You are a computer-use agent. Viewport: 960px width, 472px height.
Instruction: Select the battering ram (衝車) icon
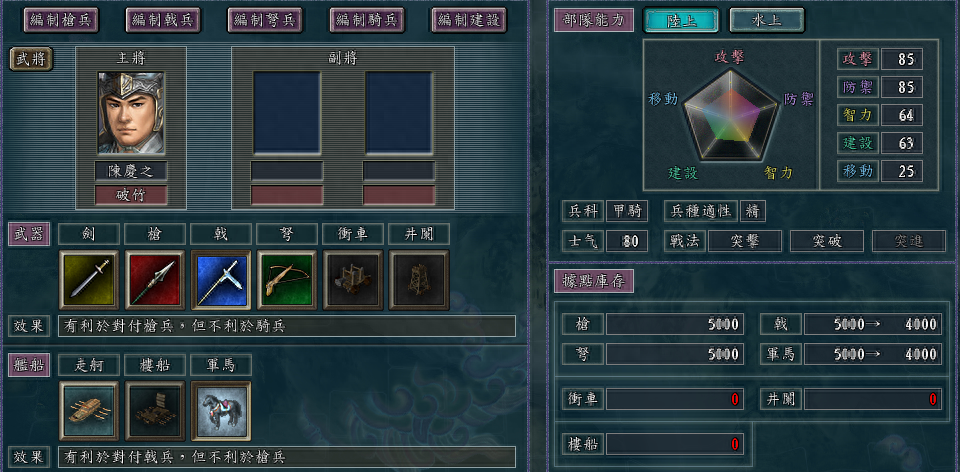[x=353, y=279]
